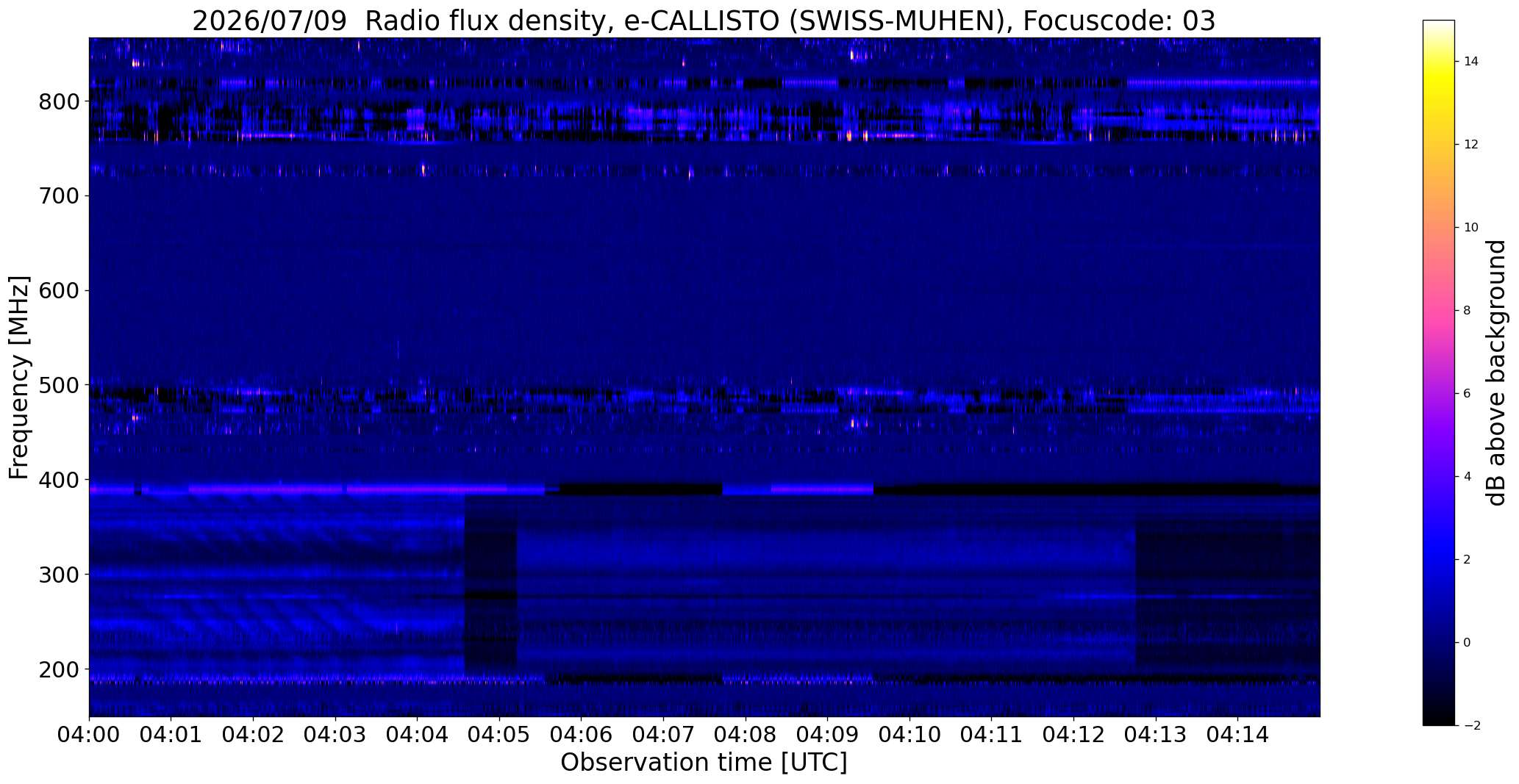
Task: Click the dB above background colorbar label
Action: 1497,373
